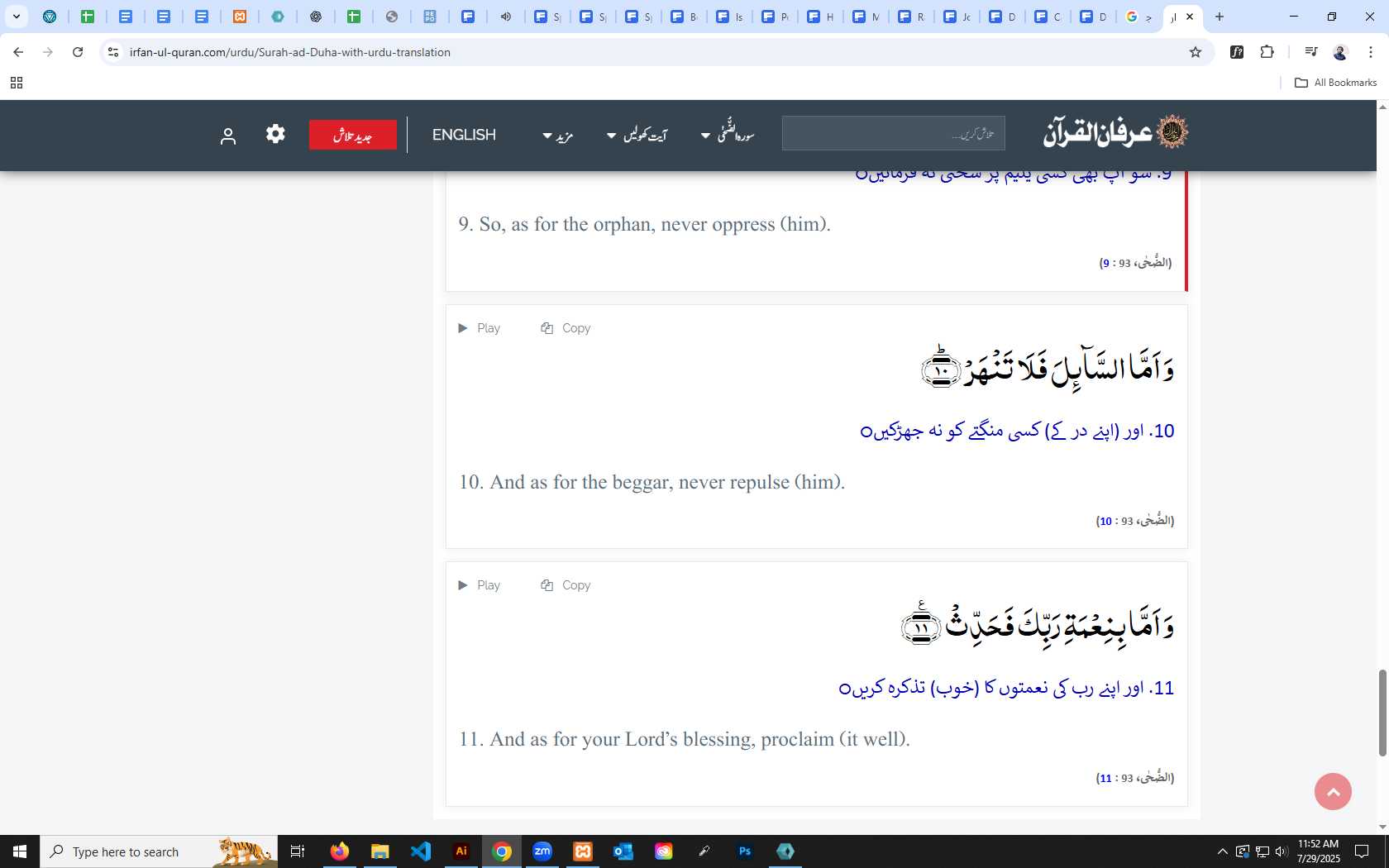1389x868 pixels.
Task: Open a new browser tab
Action: 1219,17
